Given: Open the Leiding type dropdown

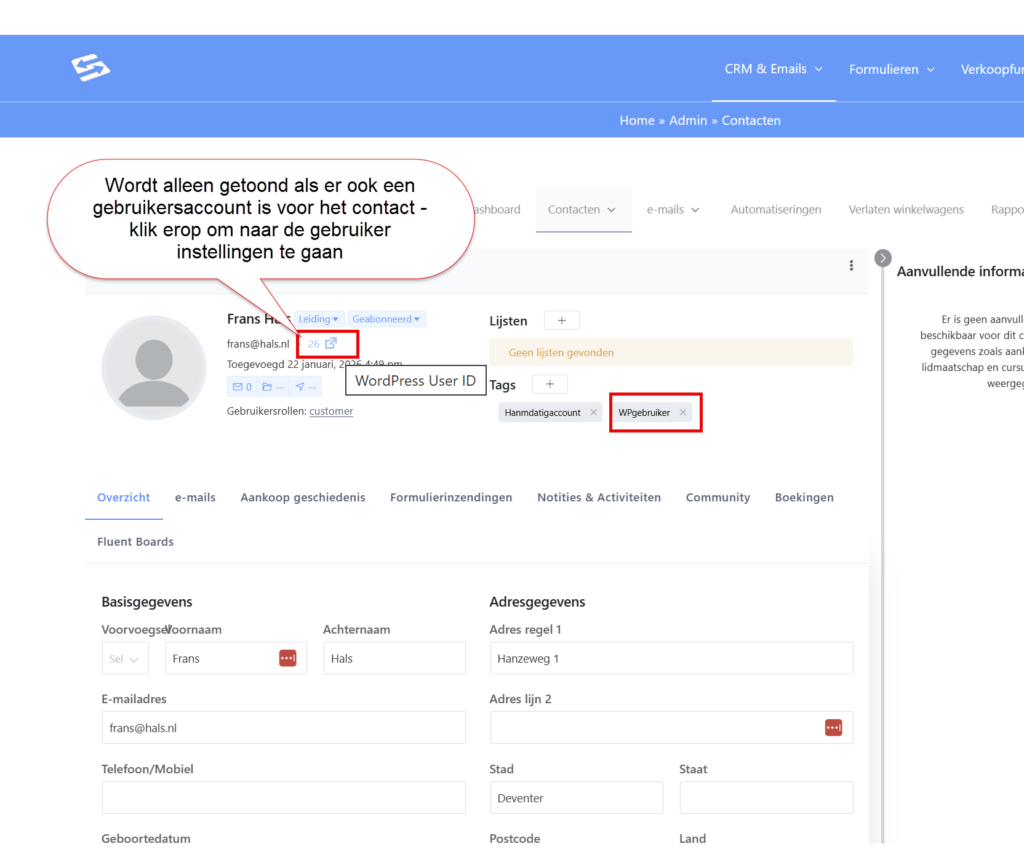Looking at the screenshot, I should 318,319.
